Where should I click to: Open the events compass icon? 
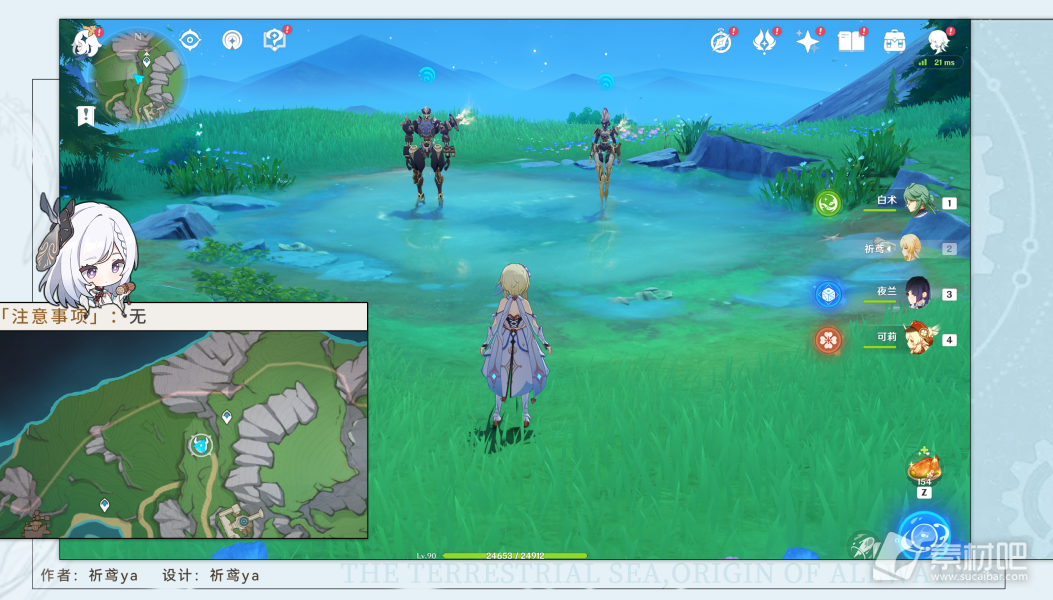point(721,42)
